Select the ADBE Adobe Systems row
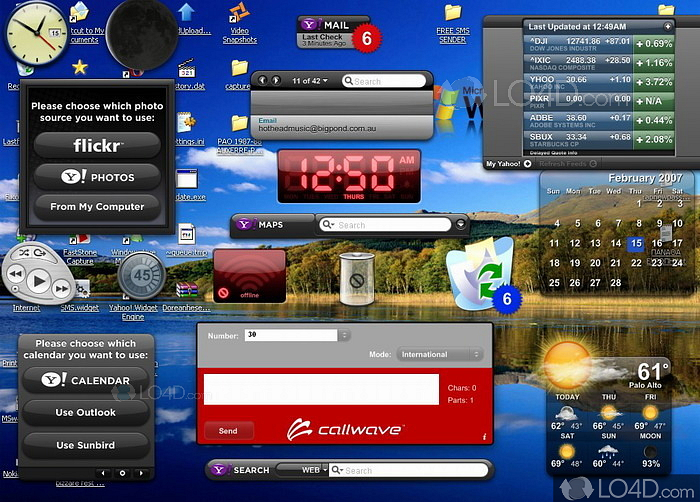 pos(599,121)
